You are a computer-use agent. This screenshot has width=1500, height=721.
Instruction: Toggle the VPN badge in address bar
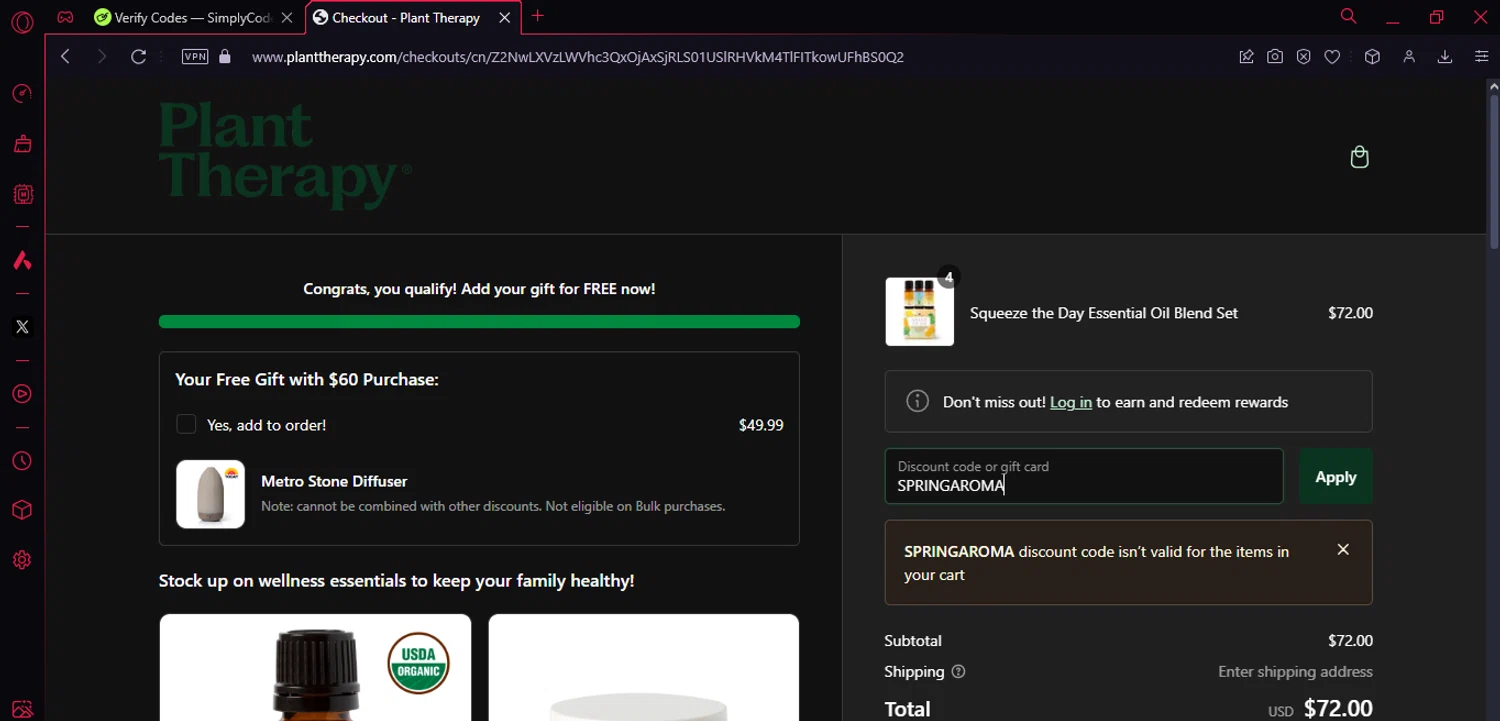(195, 57)
